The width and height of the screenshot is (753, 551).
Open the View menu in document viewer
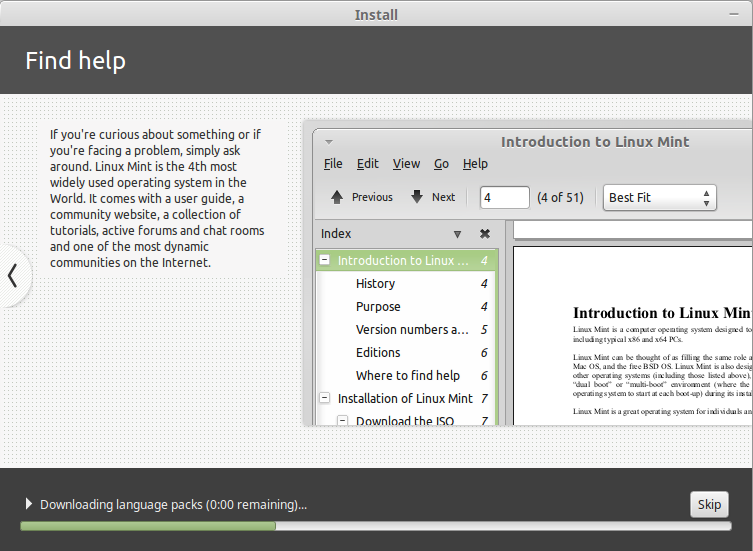pyautogui.click(x=406, y=164)
